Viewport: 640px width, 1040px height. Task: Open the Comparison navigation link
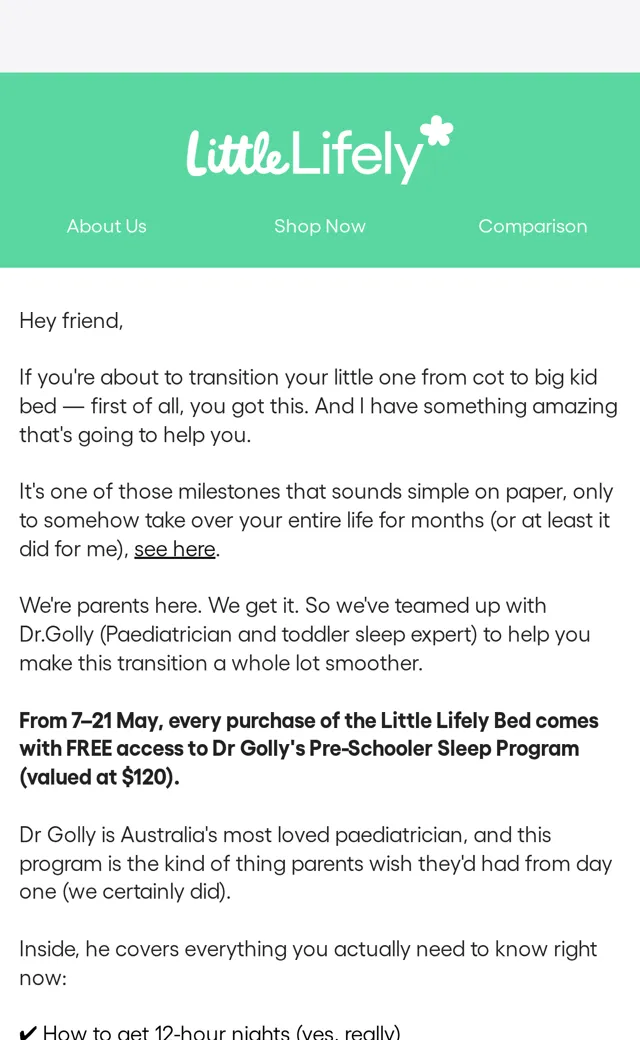coord(533,226)
